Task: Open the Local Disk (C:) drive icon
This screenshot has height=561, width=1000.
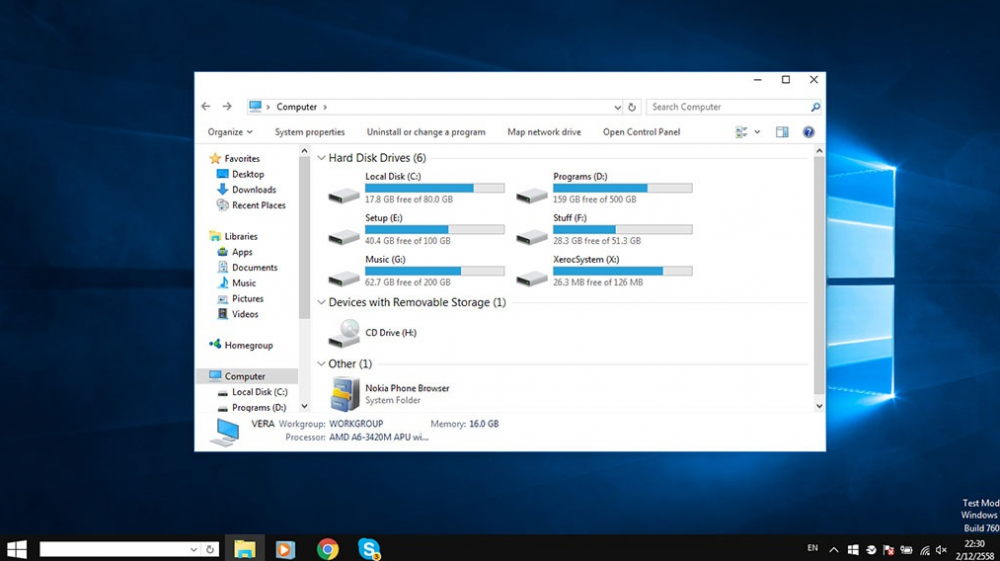Action: coord(344,194)
